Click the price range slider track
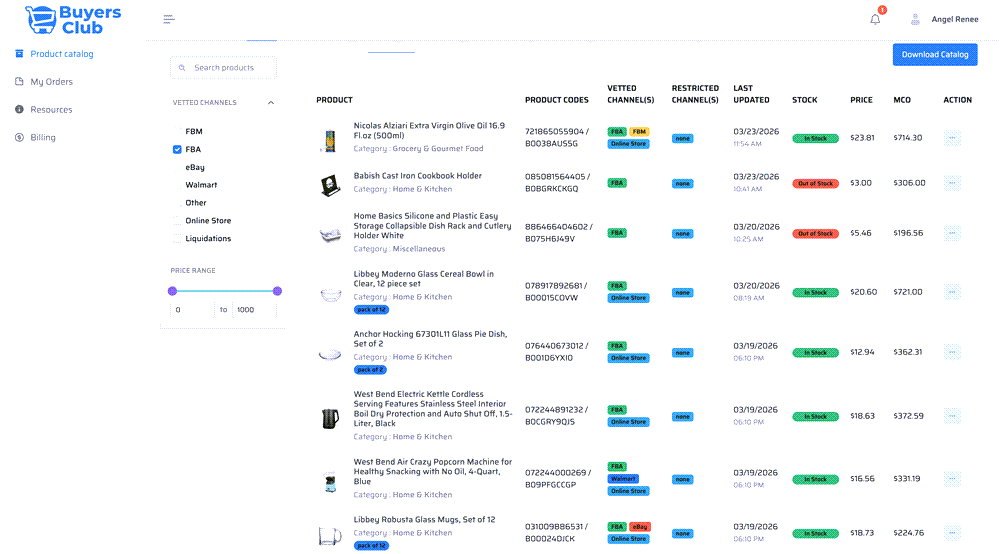This screenshot has width=1000, height=554. pos(224,291)
